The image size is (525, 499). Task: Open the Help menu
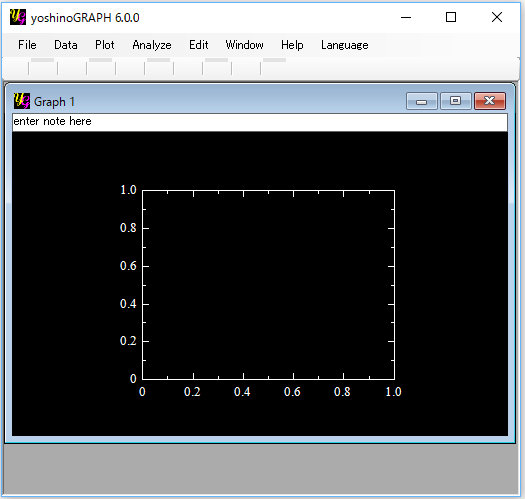[292, 45]
